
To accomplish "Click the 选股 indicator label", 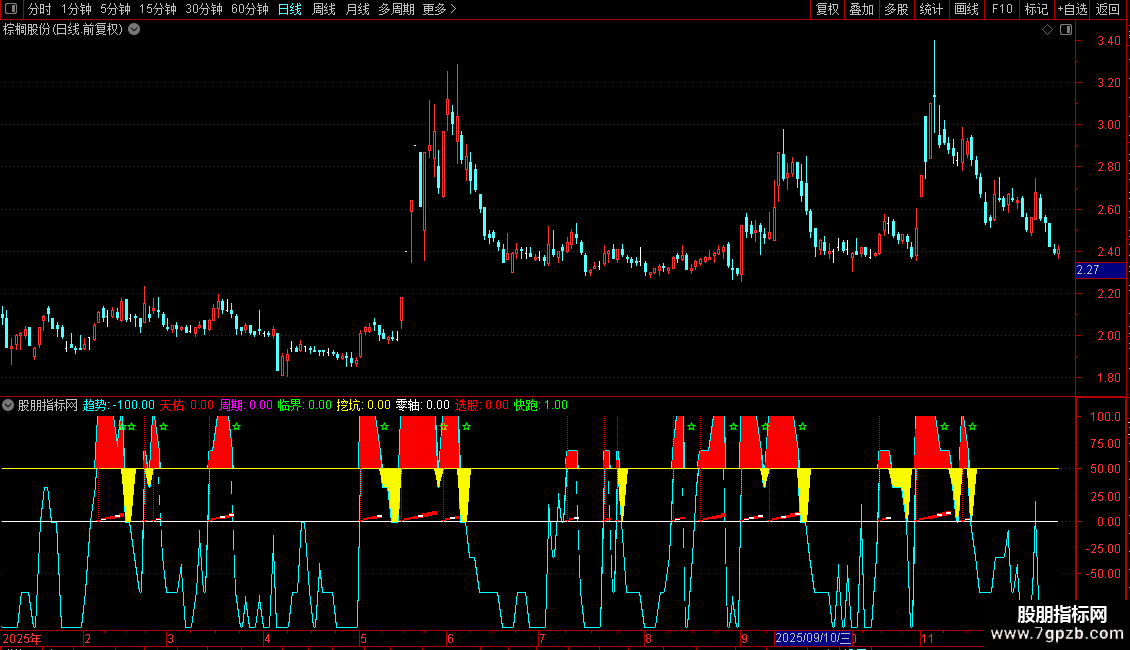I will click(x=481, y=405).
